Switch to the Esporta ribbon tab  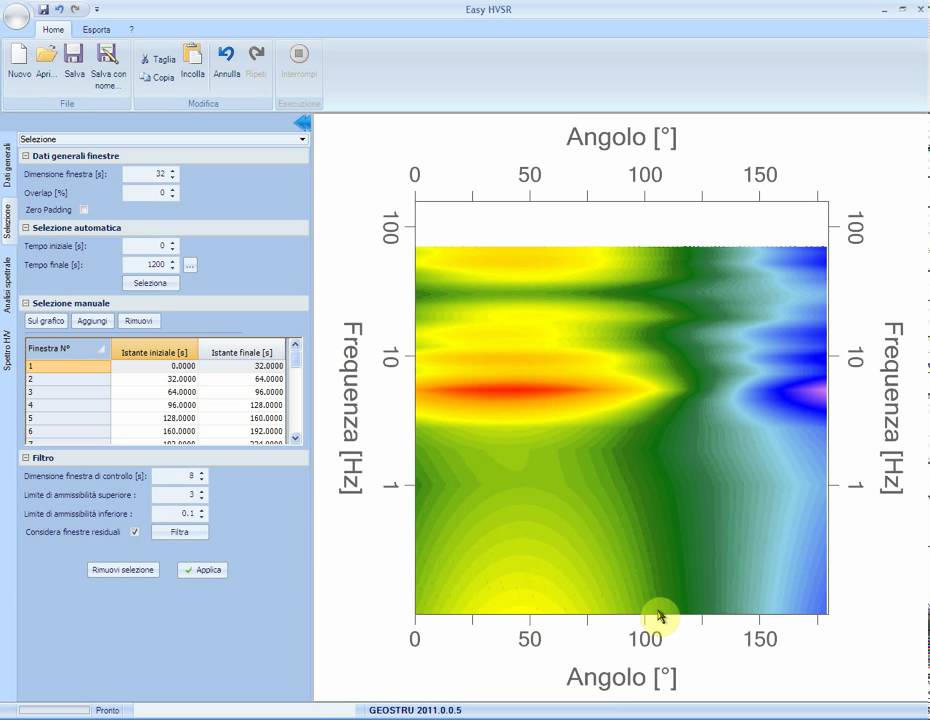[96, 30]
